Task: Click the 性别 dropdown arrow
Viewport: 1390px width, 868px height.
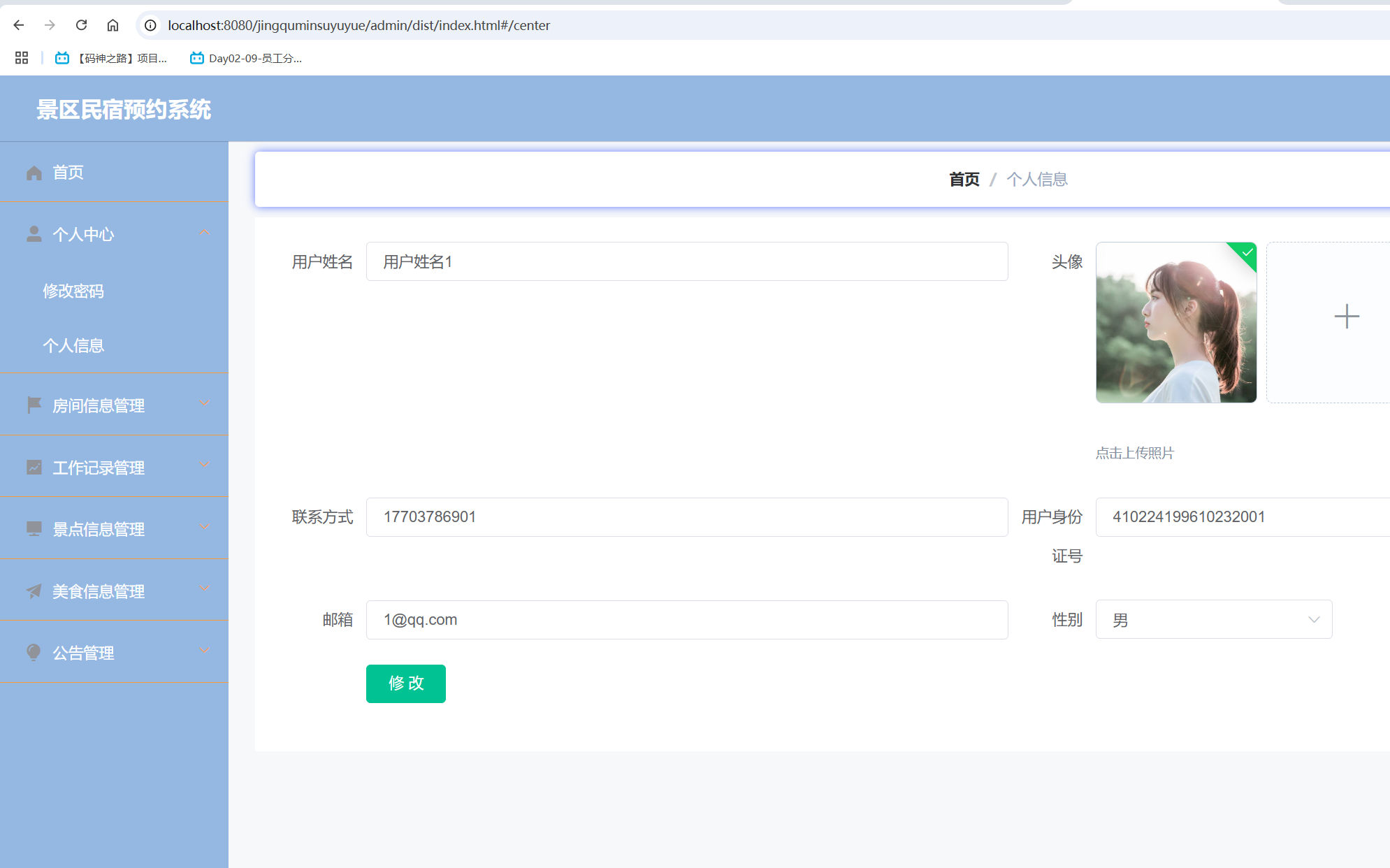Action: (x=1314, y=619)
